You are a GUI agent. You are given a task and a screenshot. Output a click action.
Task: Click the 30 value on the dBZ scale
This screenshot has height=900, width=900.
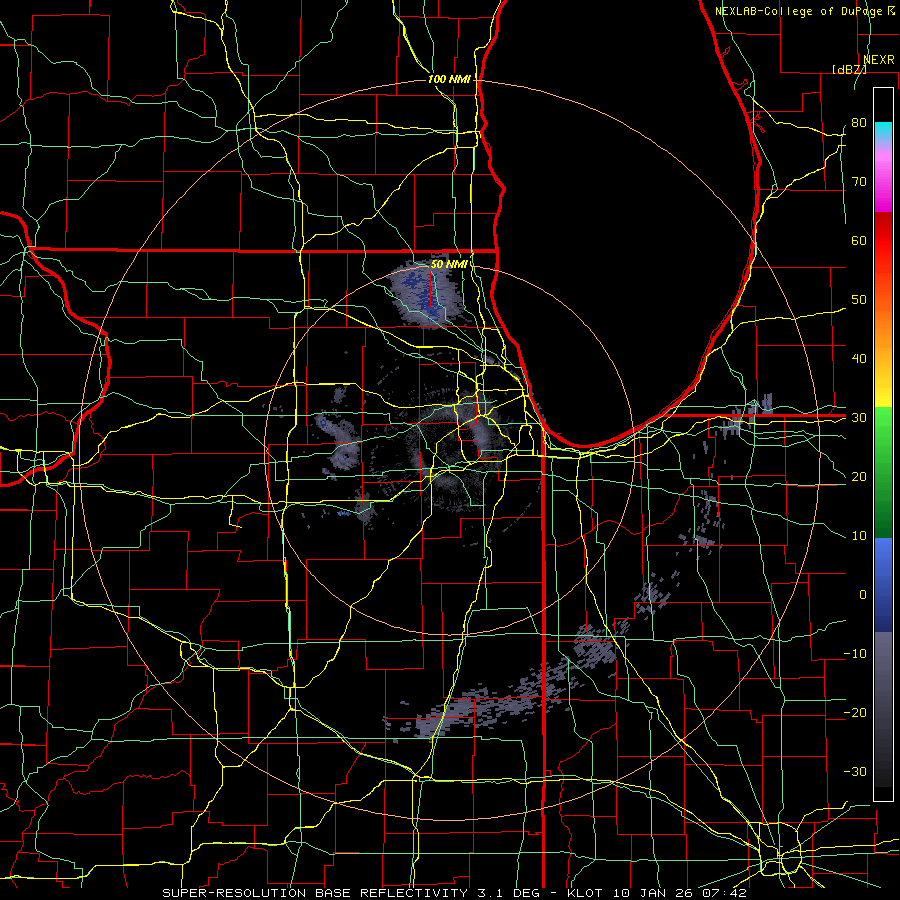tap(859, 418)
